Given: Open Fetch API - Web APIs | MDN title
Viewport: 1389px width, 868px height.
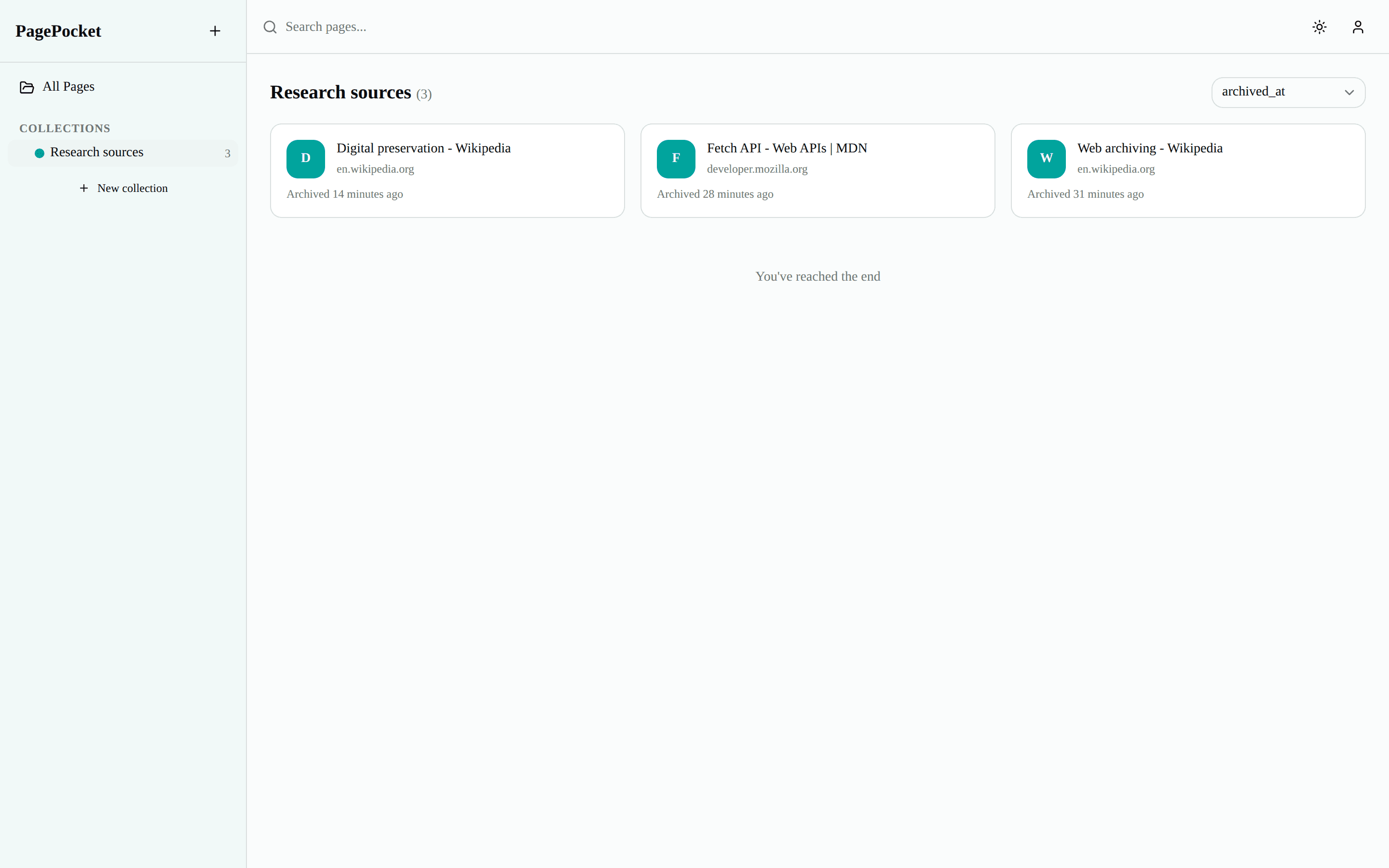Looking at the screenshot, I should [x=787, y=148].
